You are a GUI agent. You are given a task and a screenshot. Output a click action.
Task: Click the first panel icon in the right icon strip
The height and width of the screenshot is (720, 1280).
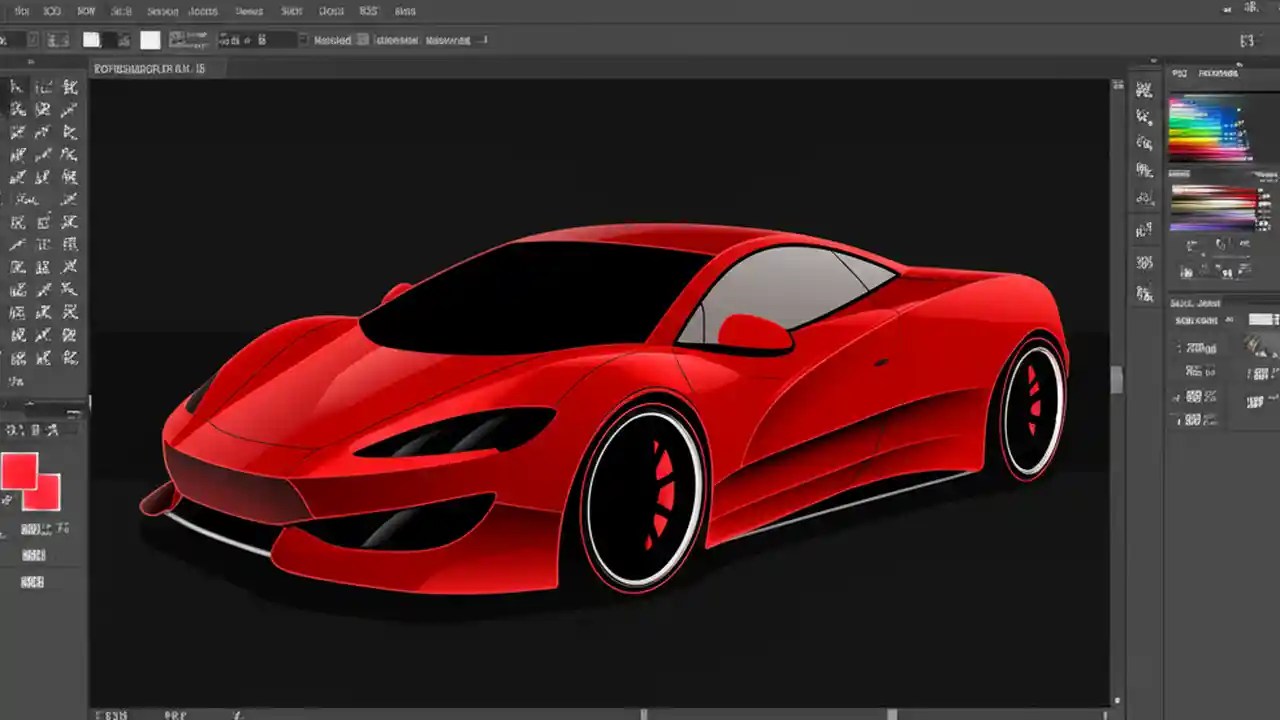pos(1142,88)
